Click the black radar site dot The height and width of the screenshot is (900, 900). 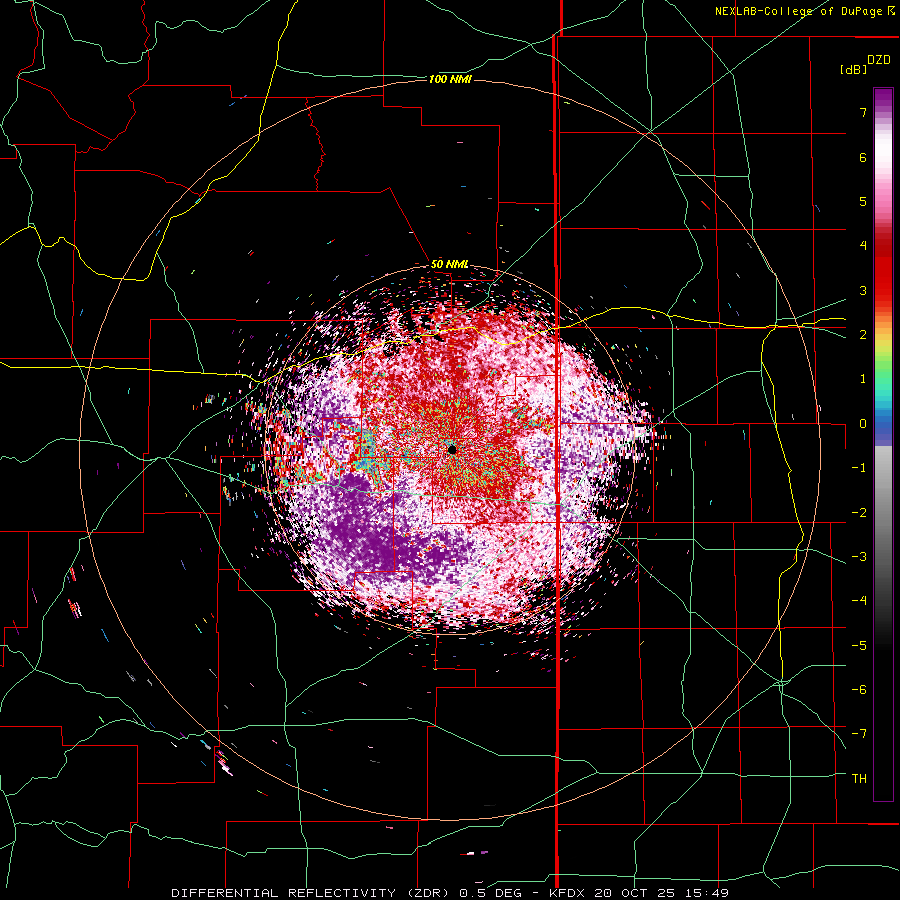point(452,449)
